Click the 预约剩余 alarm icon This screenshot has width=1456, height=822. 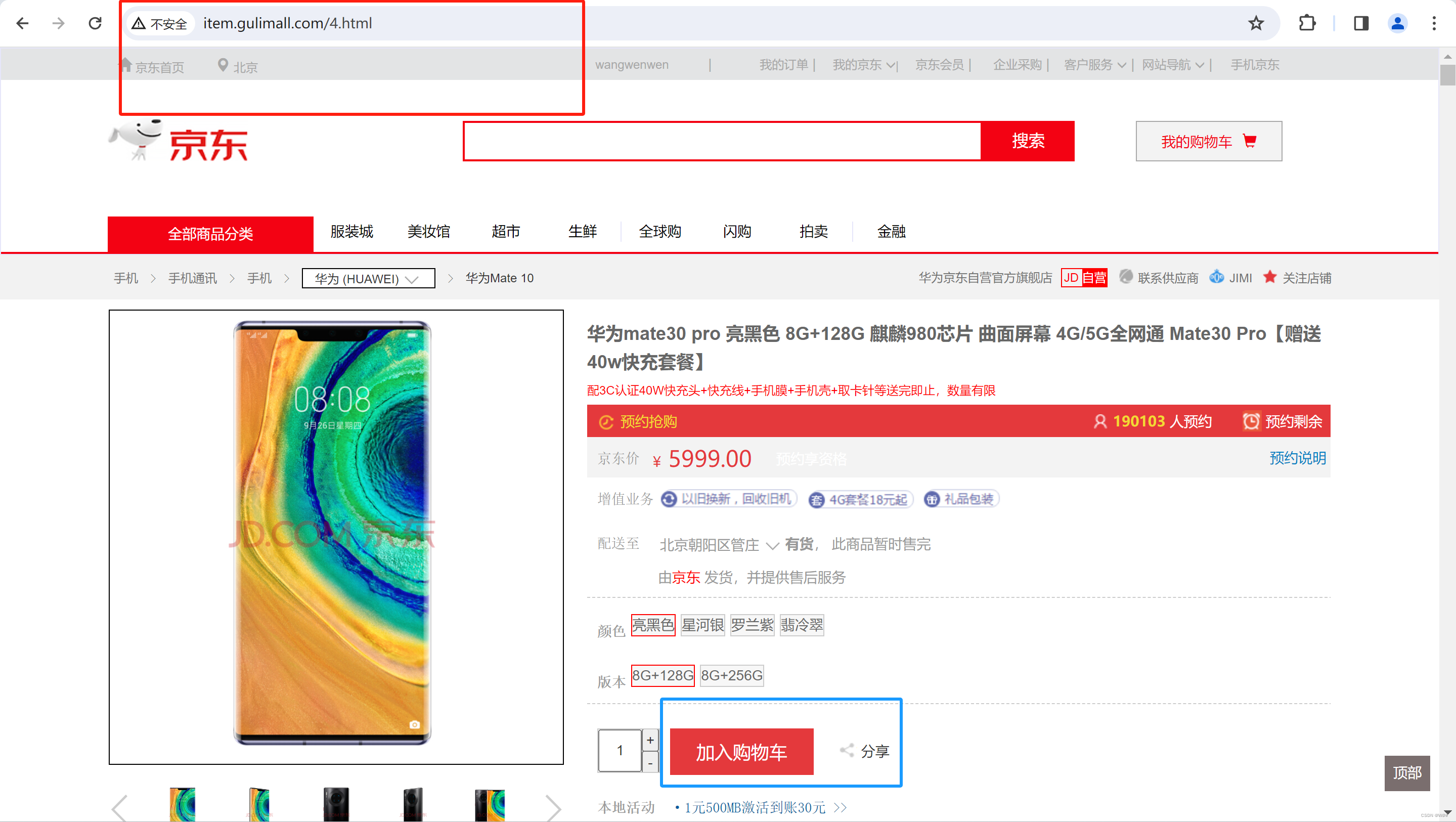pyautogui.click(x=1251, y=421)
